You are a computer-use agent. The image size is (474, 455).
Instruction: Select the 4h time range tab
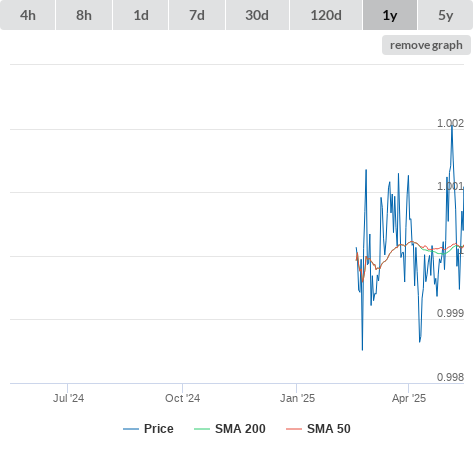[x=28, y=15]
